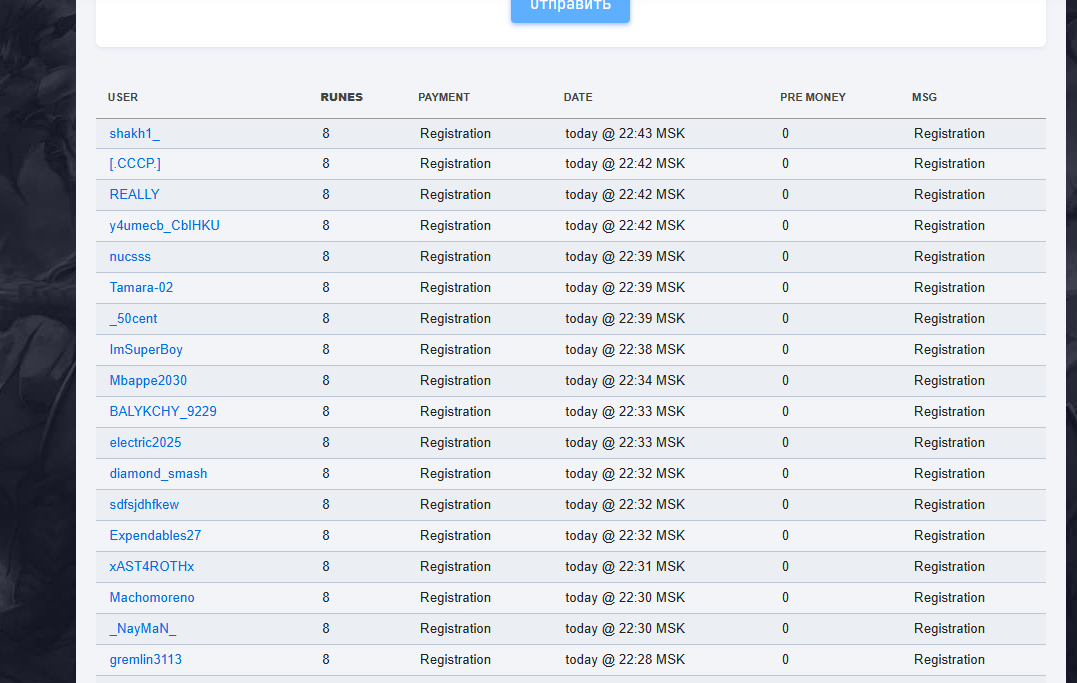Open user profile shakh1_
This screenshot has width=1077, height=683.
(135, 133)
